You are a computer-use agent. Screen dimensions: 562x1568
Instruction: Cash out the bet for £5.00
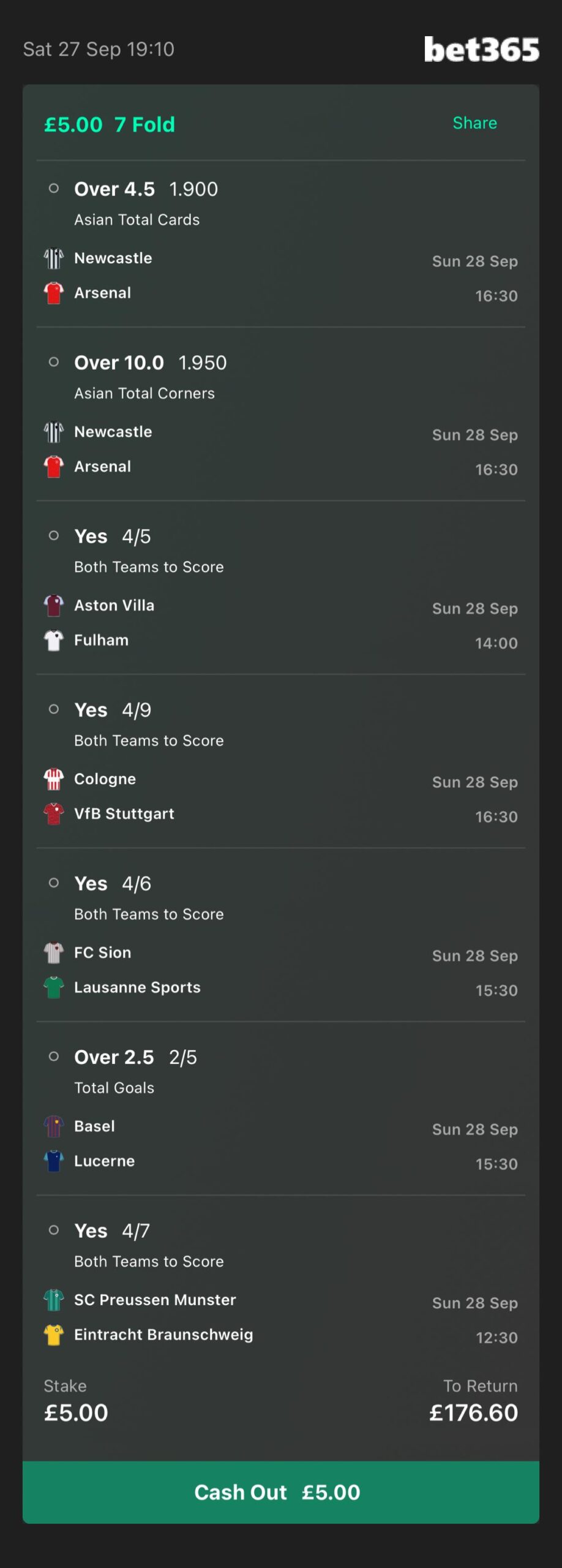click(x=281, y=1492)
